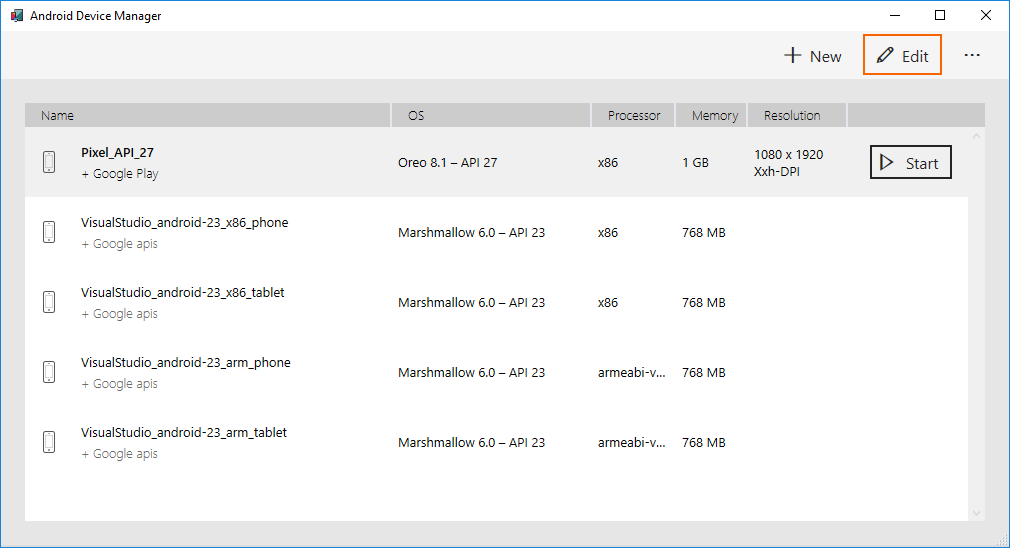
Task: Click the scroll up arrow of the list
Action: 977,136
